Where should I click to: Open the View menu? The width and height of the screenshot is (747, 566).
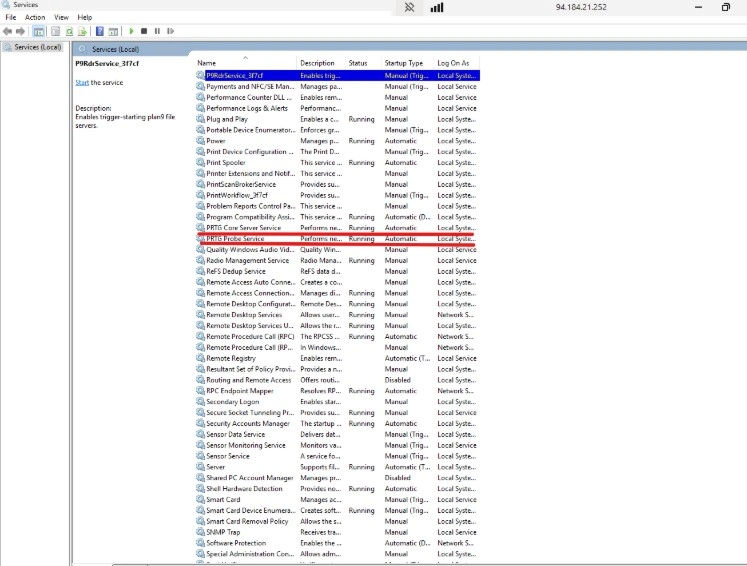click(x=61, y=17)
